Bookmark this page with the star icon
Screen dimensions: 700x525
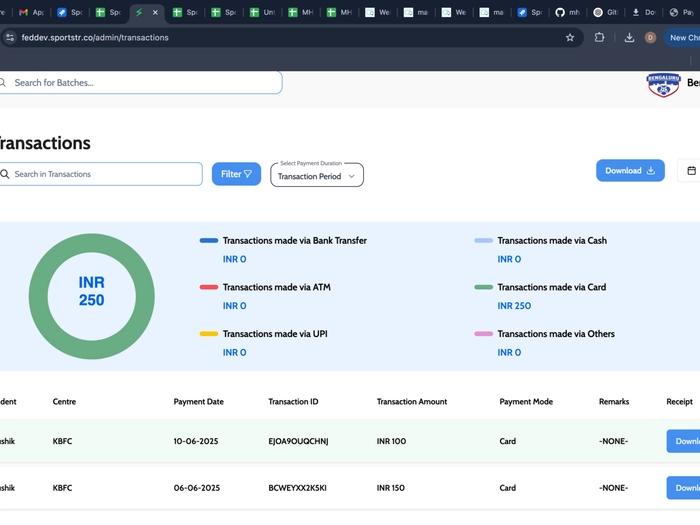pyautogui.click(x=570, y=37)
